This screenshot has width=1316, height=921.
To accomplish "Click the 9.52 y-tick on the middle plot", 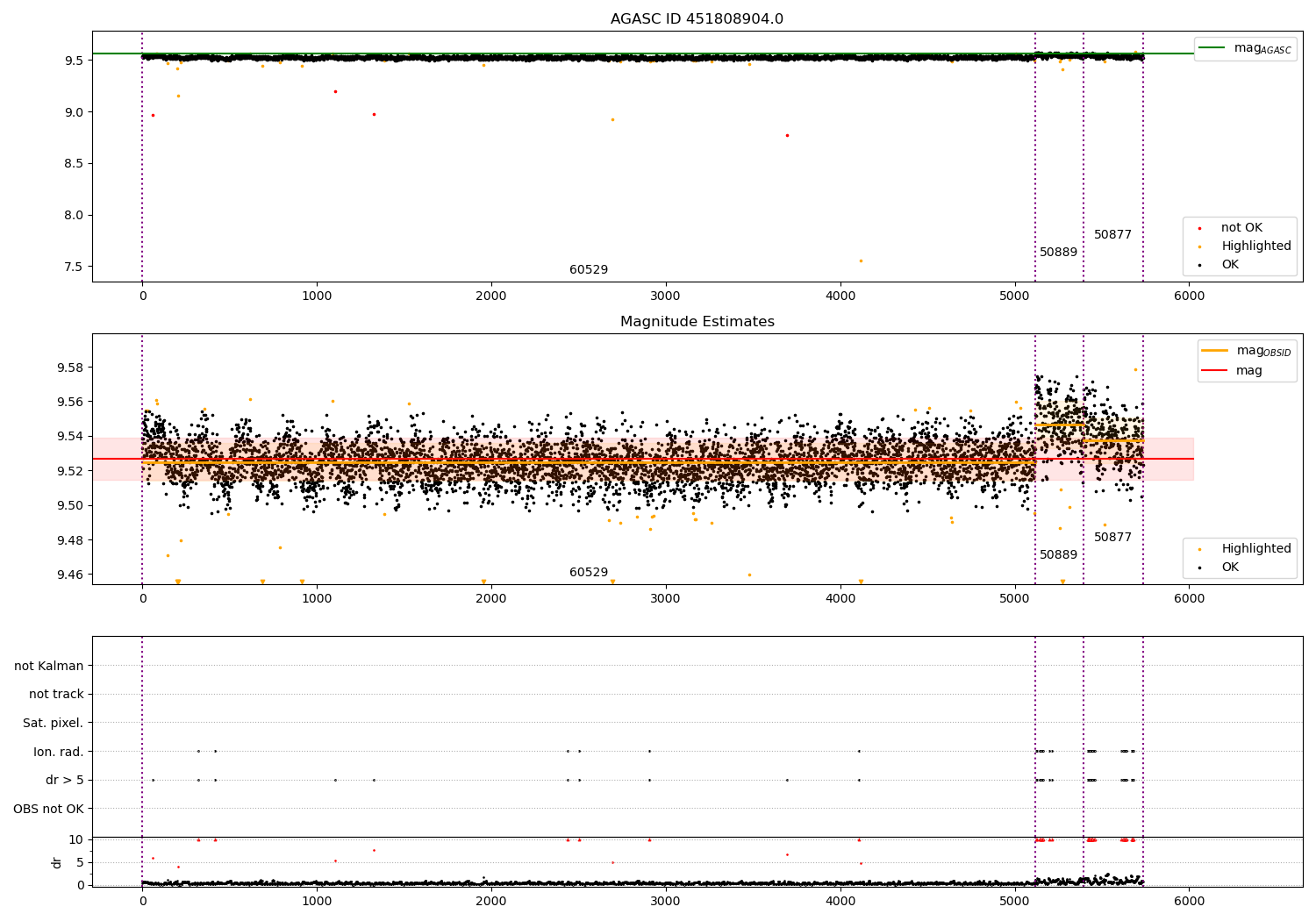I will pos(71,471).
